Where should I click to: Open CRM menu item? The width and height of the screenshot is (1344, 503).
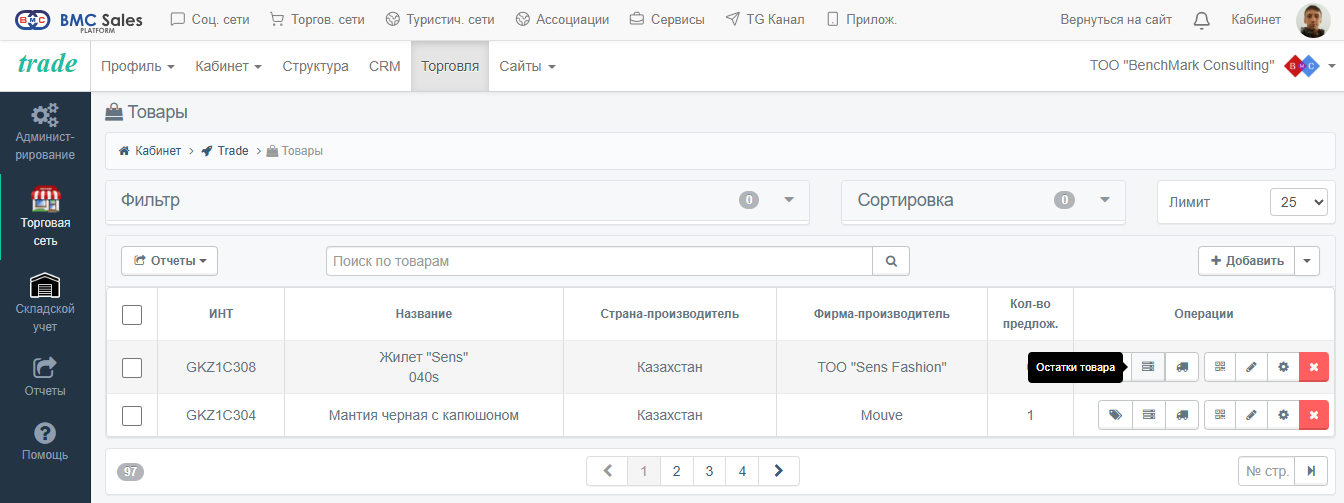[x=384, y=67]
